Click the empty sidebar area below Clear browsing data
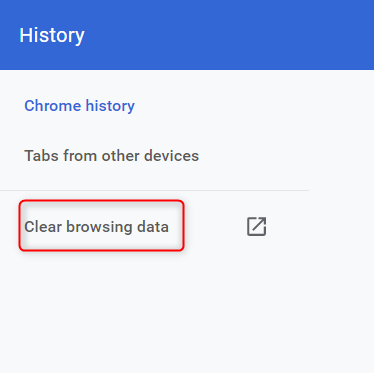 pyautogui.click(x=154, y=313)
